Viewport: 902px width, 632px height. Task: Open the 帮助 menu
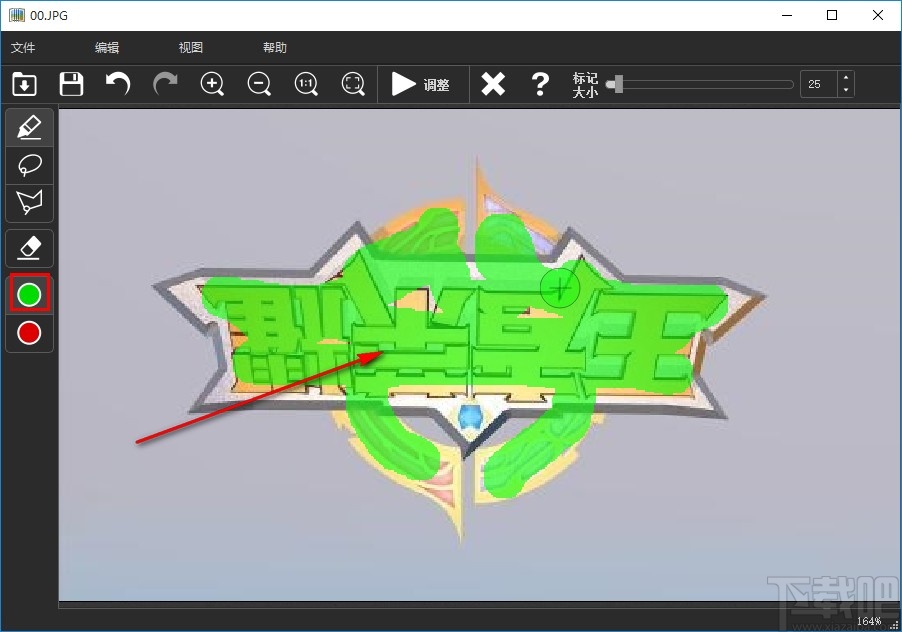click(x=275, y=48)
